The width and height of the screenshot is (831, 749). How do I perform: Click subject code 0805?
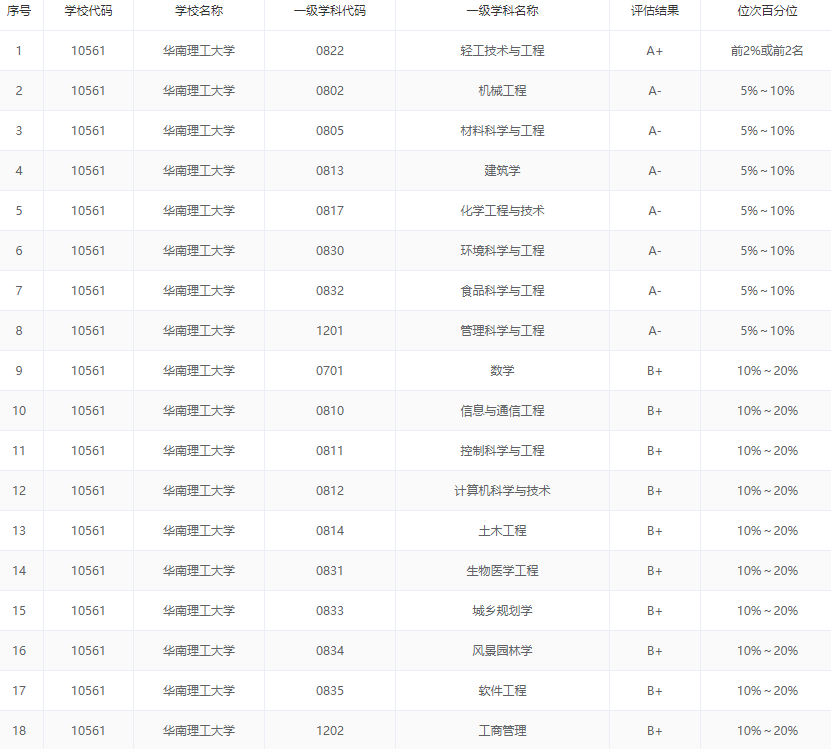330,131
